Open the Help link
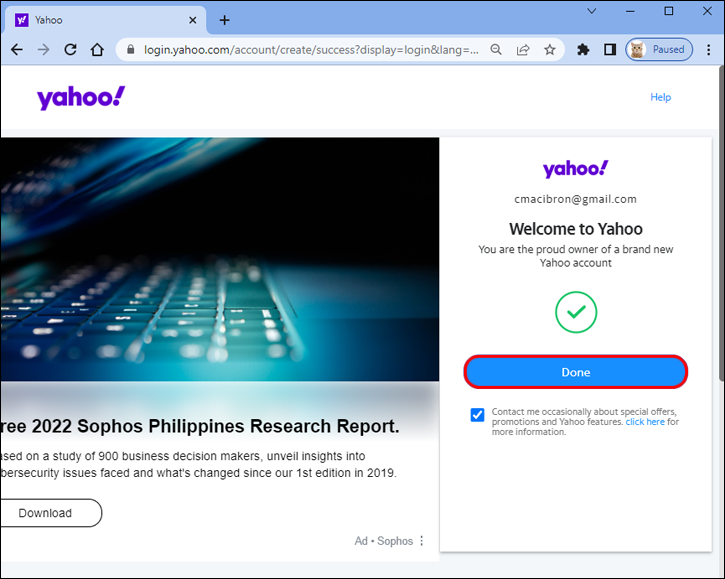The height and width of the screenshot is (579, 725). [660, 97]
